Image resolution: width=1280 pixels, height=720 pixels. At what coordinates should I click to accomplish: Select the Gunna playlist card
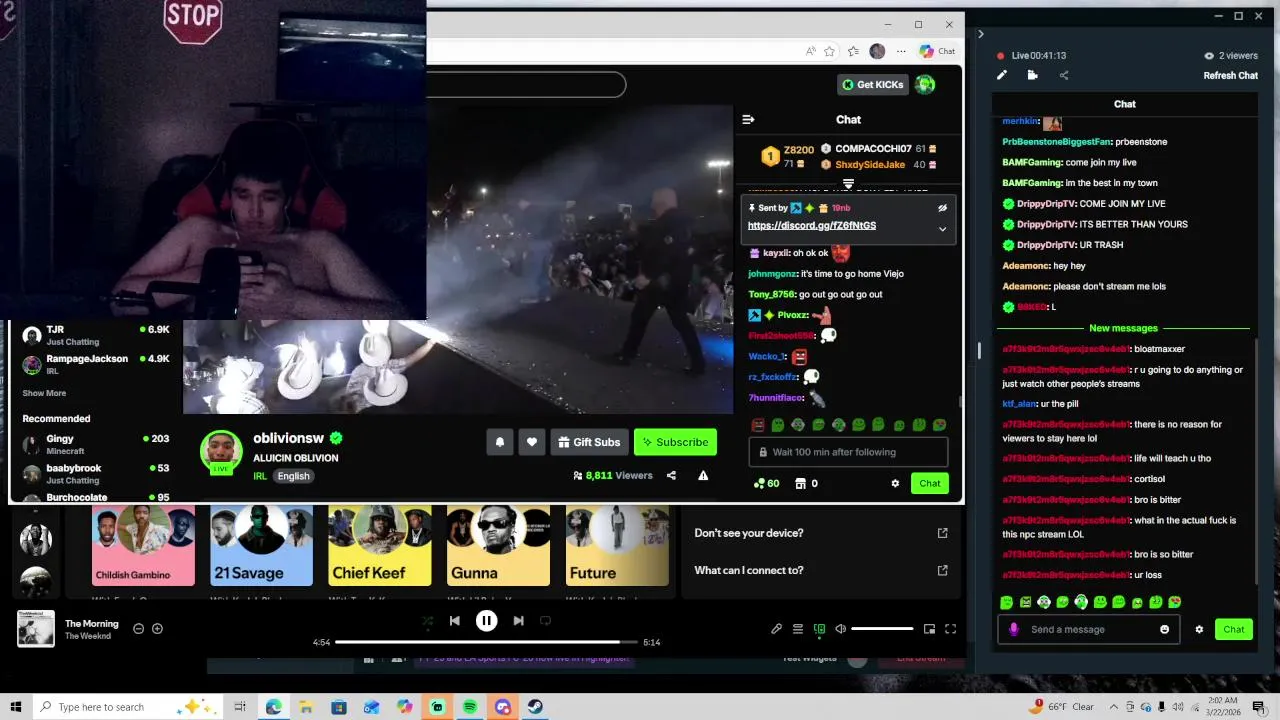click(x=498, y=546)
